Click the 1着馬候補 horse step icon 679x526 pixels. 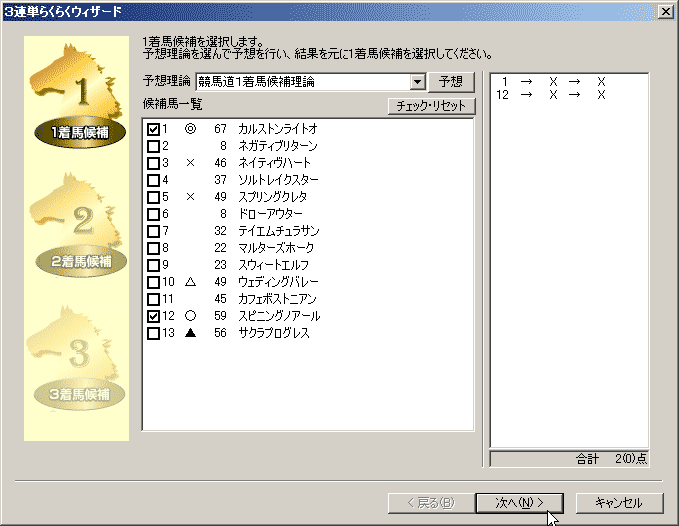80,95
